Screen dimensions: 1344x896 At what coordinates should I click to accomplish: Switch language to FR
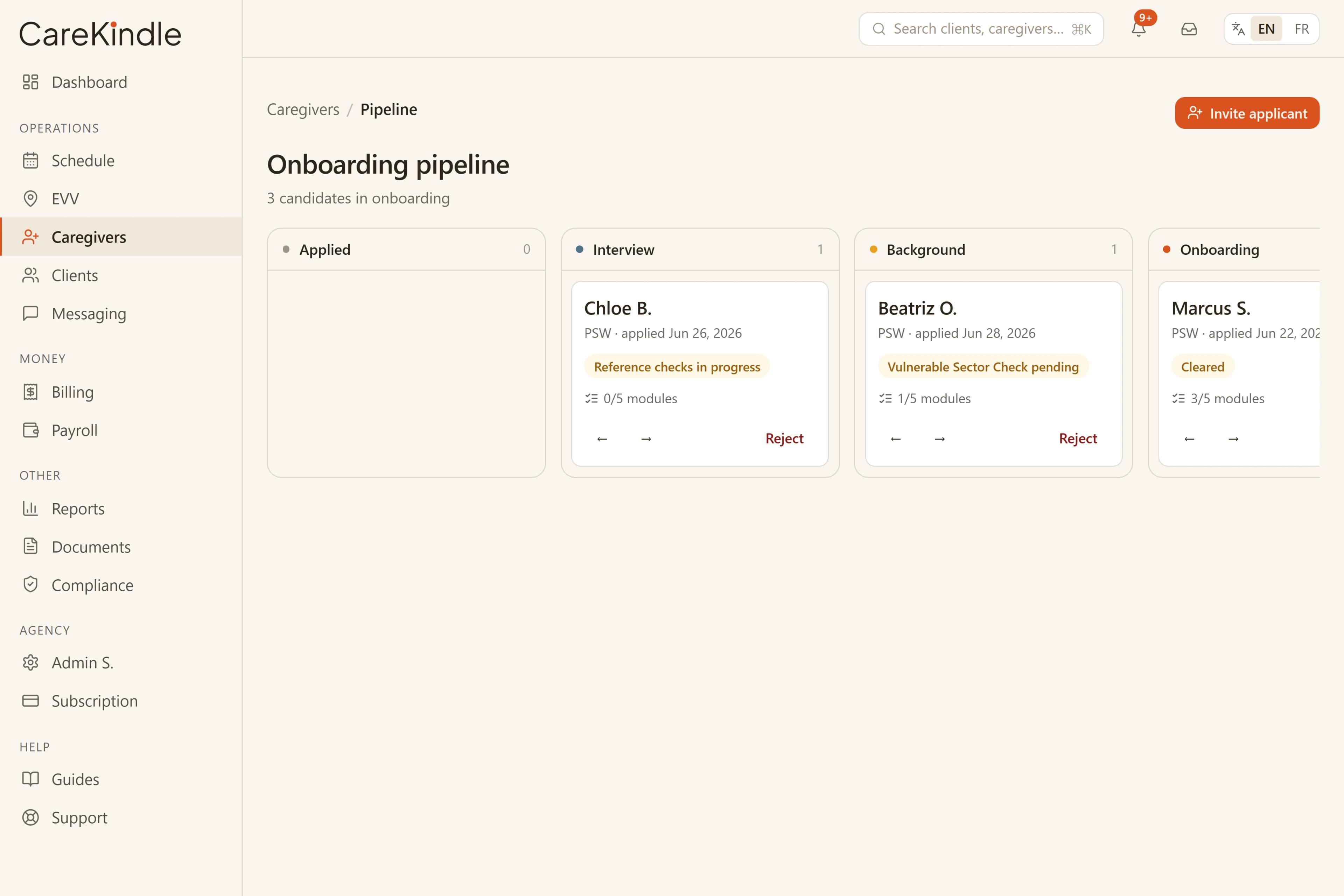click(x=1302, y=29)
